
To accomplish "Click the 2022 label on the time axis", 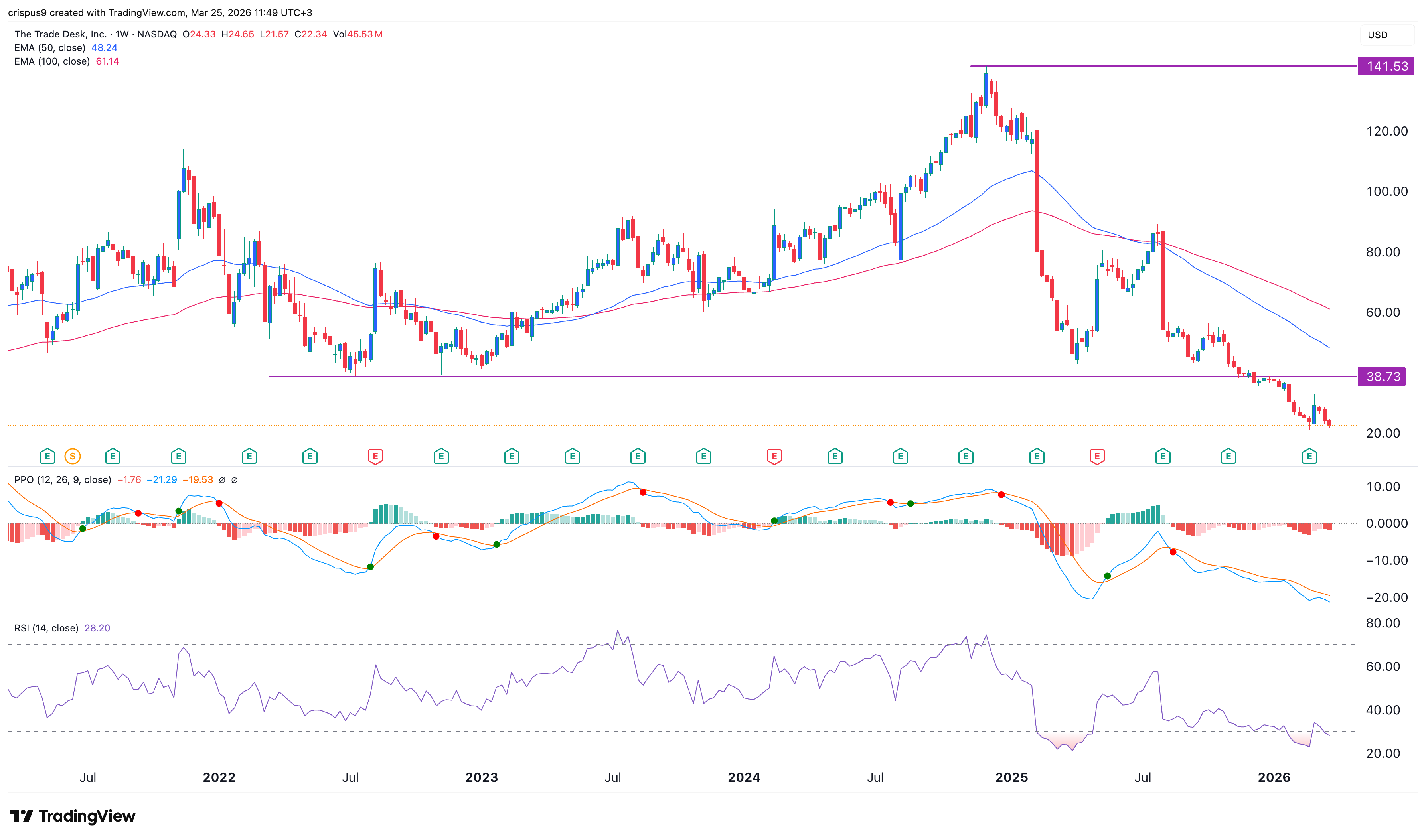I will coord(219,777).
